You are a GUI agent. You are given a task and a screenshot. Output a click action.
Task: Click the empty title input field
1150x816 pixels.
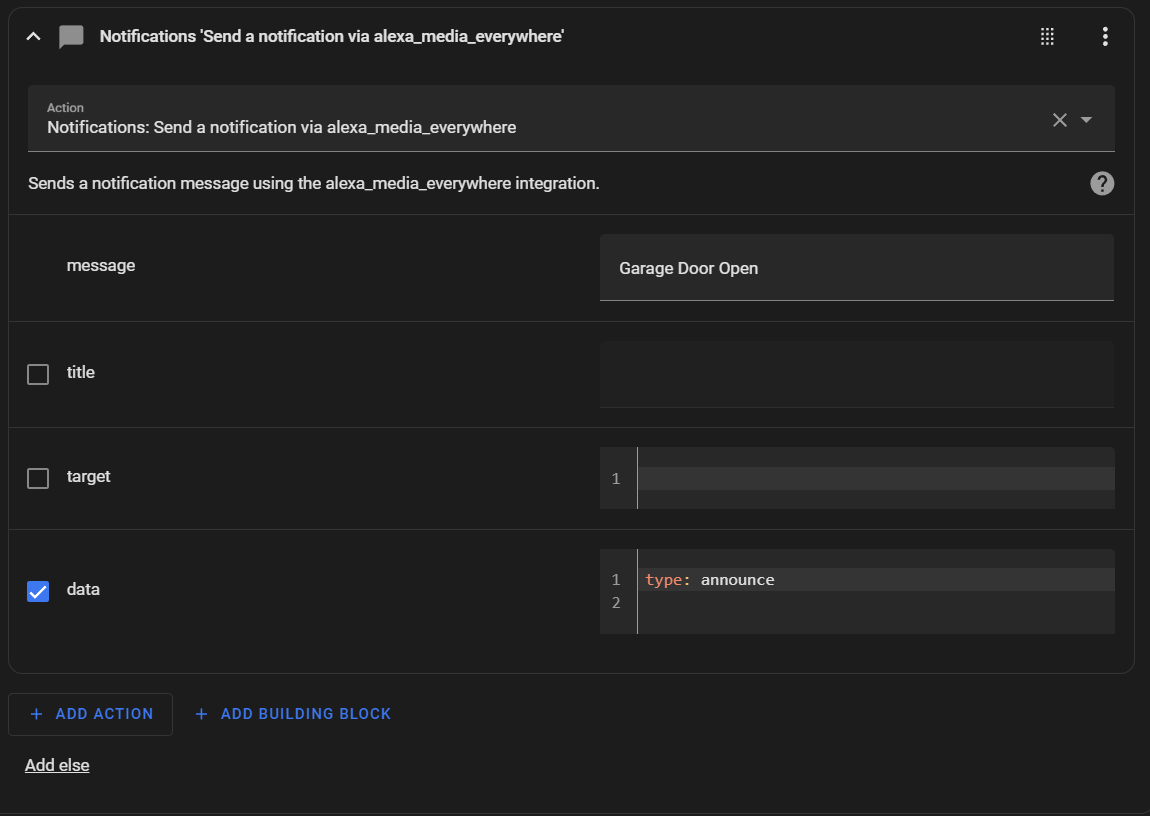856,374
